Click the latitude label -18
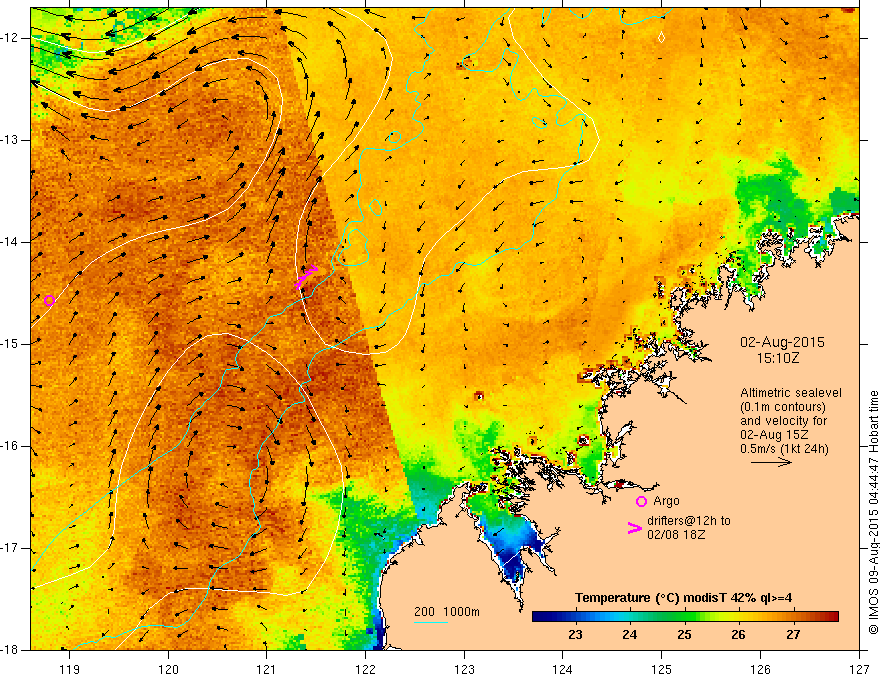This screenshot has width=880, height=680. (10, 650)
